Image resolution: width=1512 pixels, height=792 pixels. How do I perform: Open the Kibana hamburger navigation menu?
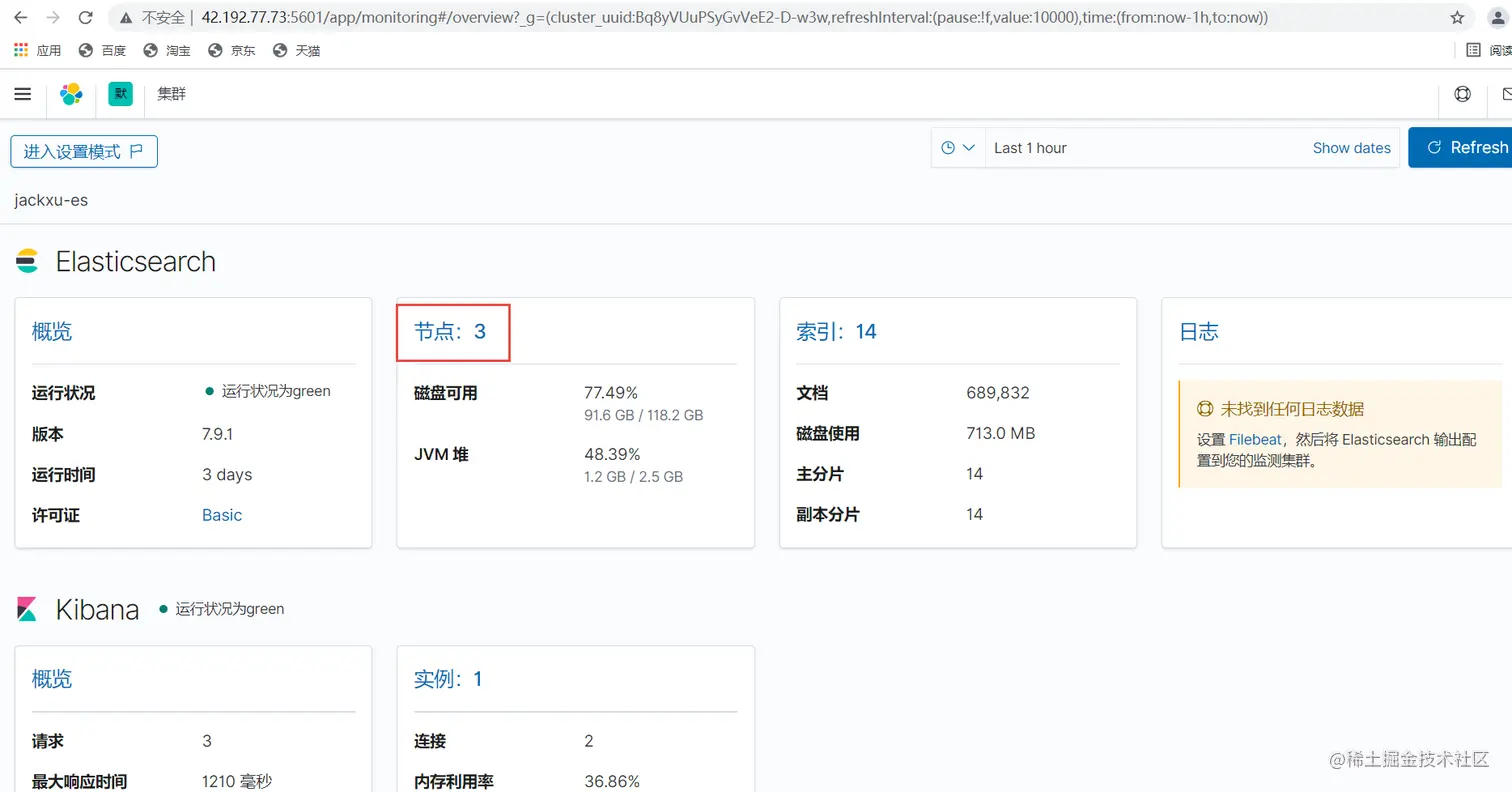[x=22, y=94]
